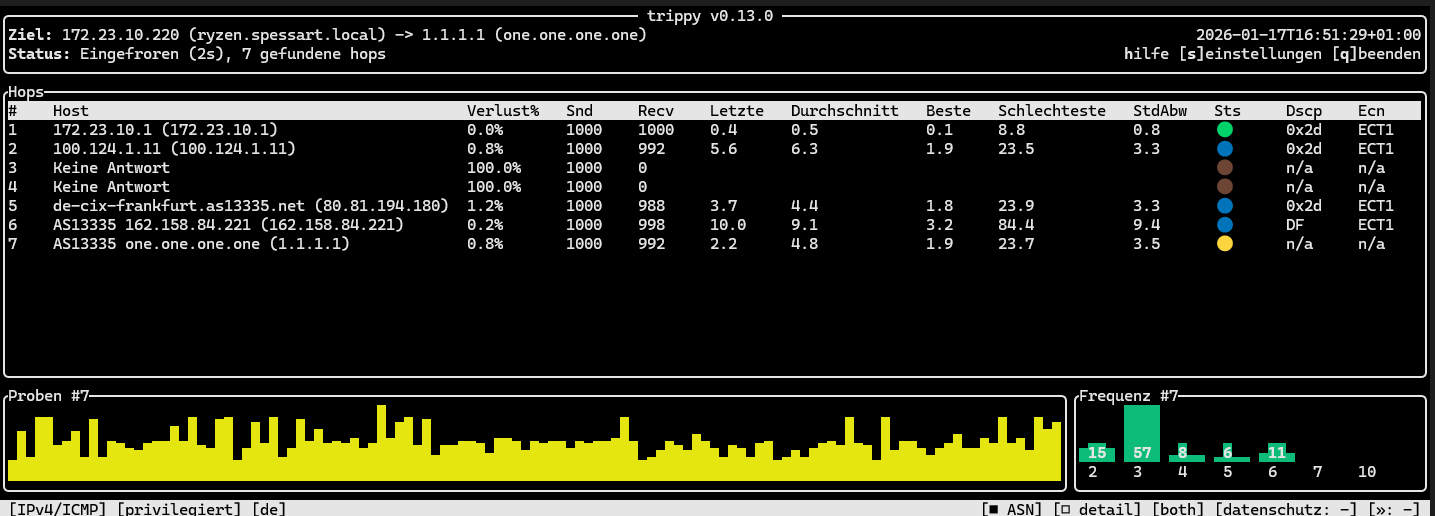Click the green status dot for hop 1

click(1225, 130)
